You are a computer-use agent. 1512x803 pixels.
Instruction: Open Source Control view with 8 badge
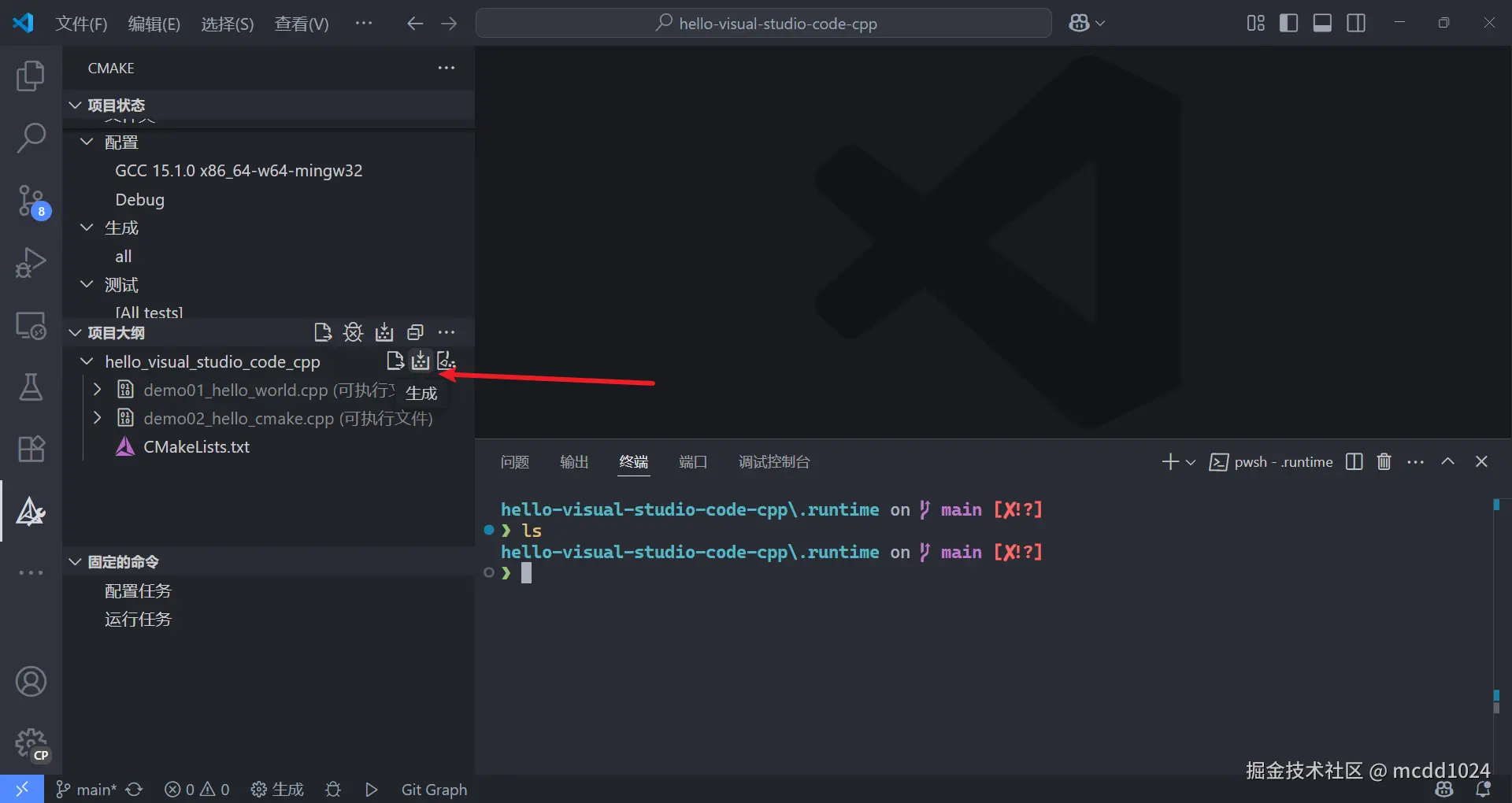(x=32, y=201)
